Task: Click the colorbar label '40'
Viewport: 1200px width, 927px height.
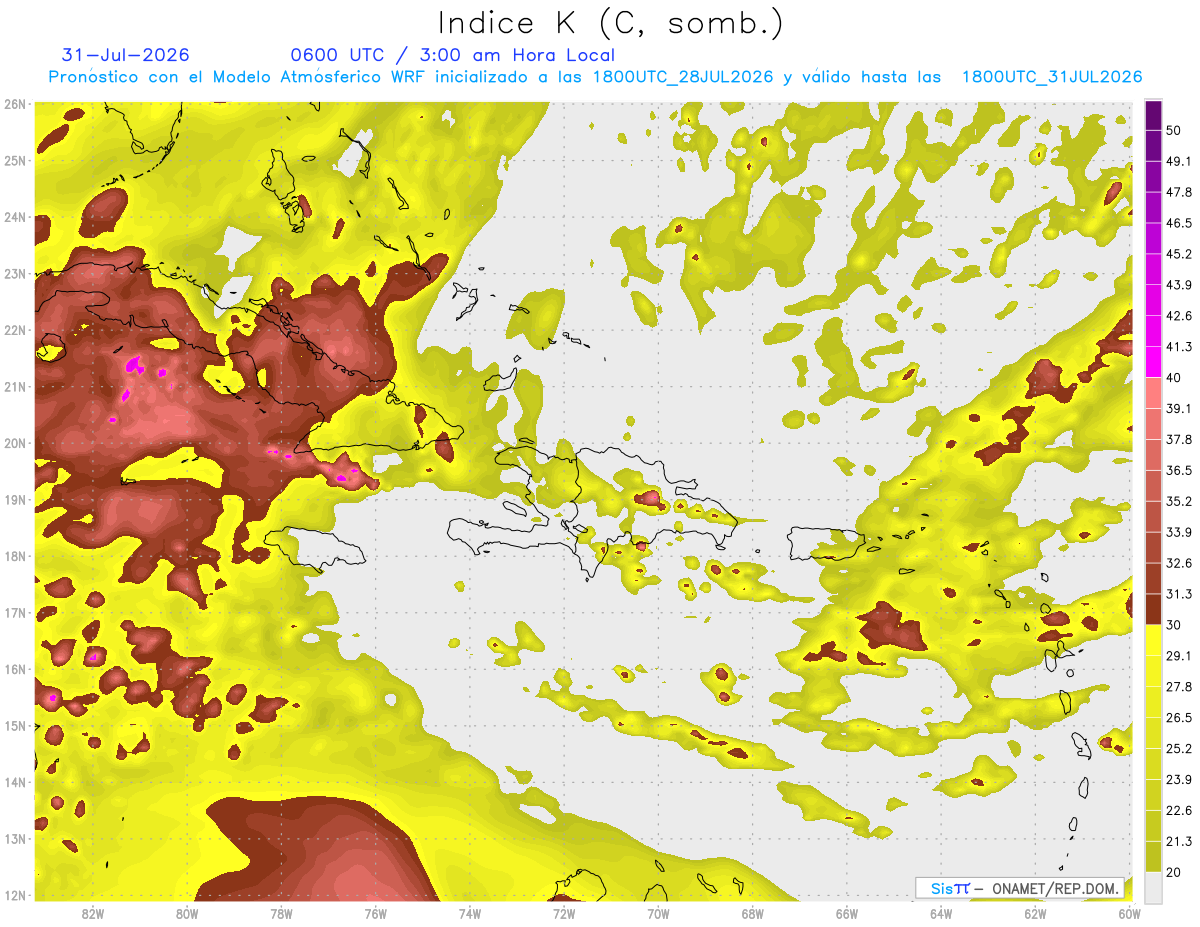Action: (x=1174, y=377)
